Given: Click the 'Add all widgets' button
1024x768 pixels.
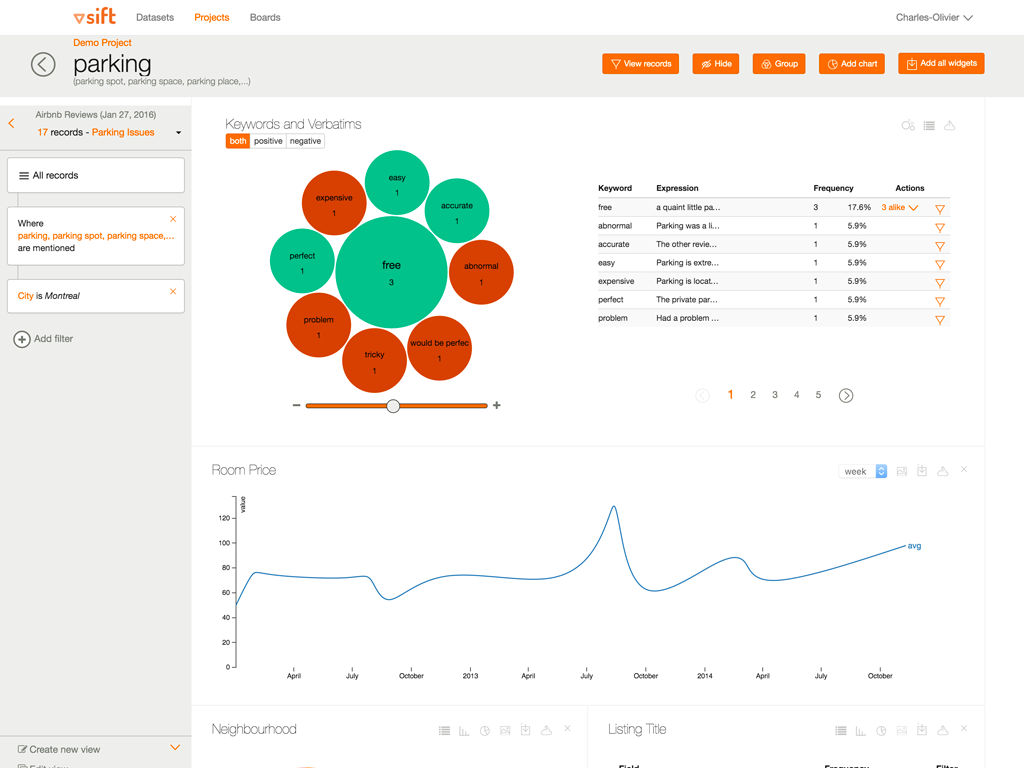Looking at the screenshot, I should pos(941,64).
